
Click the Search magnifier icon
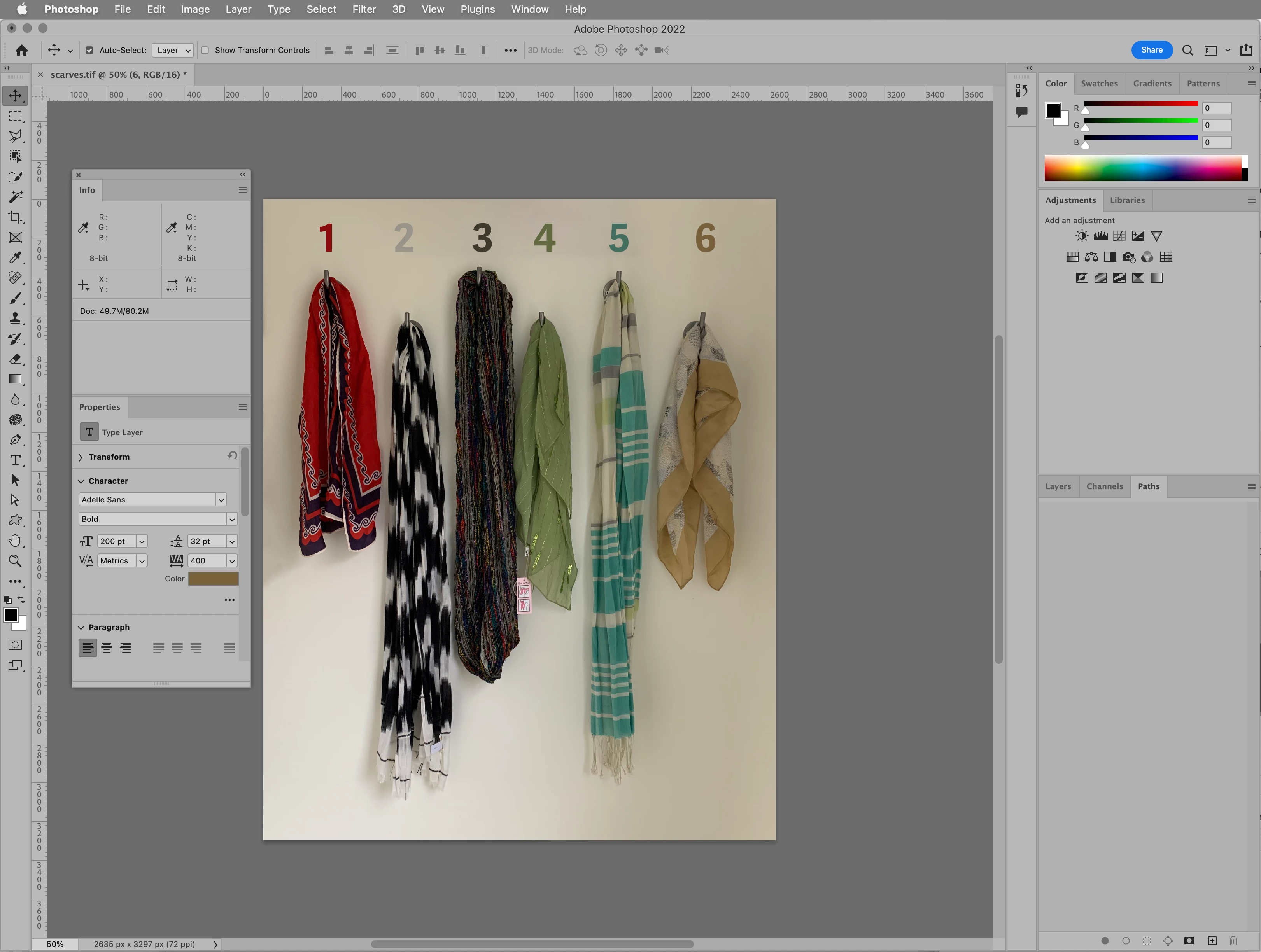1187,50
